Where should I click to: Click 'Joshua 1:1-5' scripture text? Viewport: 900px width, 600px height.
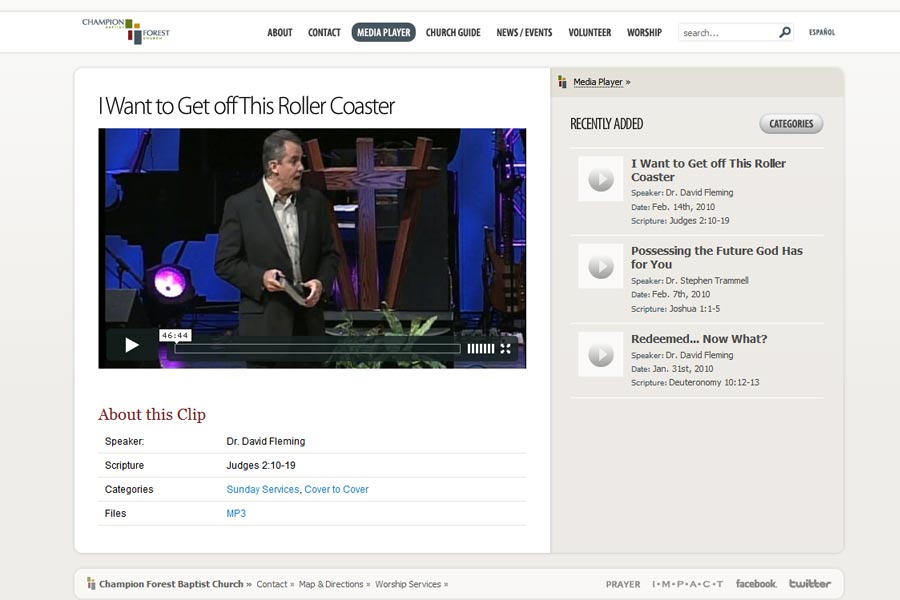point(695,308)
